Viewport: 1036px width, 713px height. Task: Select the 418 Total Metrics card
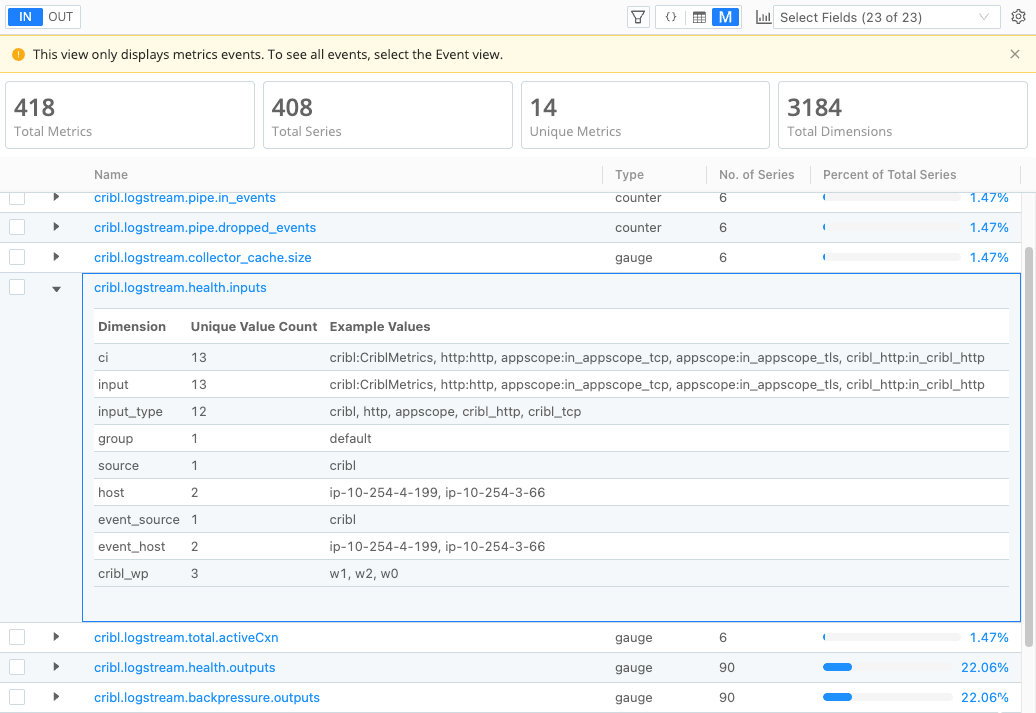[130, 115]
